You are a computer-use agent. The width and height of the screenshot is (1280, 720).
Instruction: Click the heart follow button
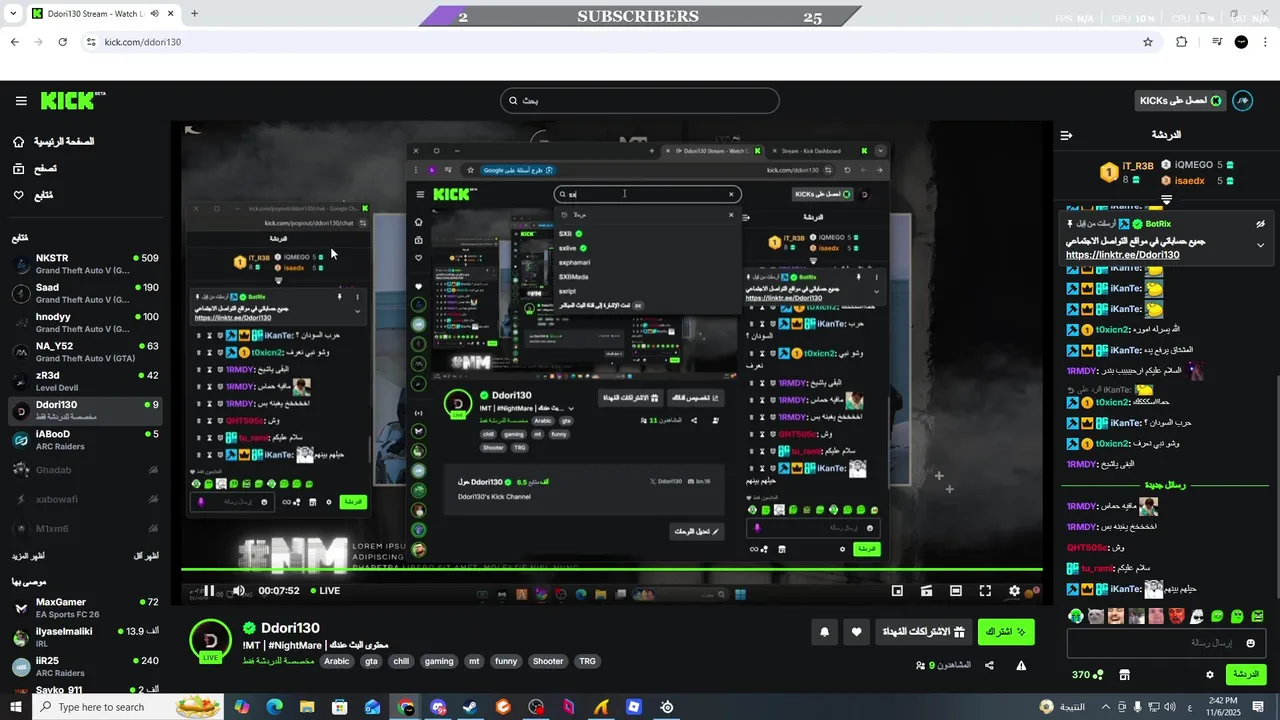(856, 632)
